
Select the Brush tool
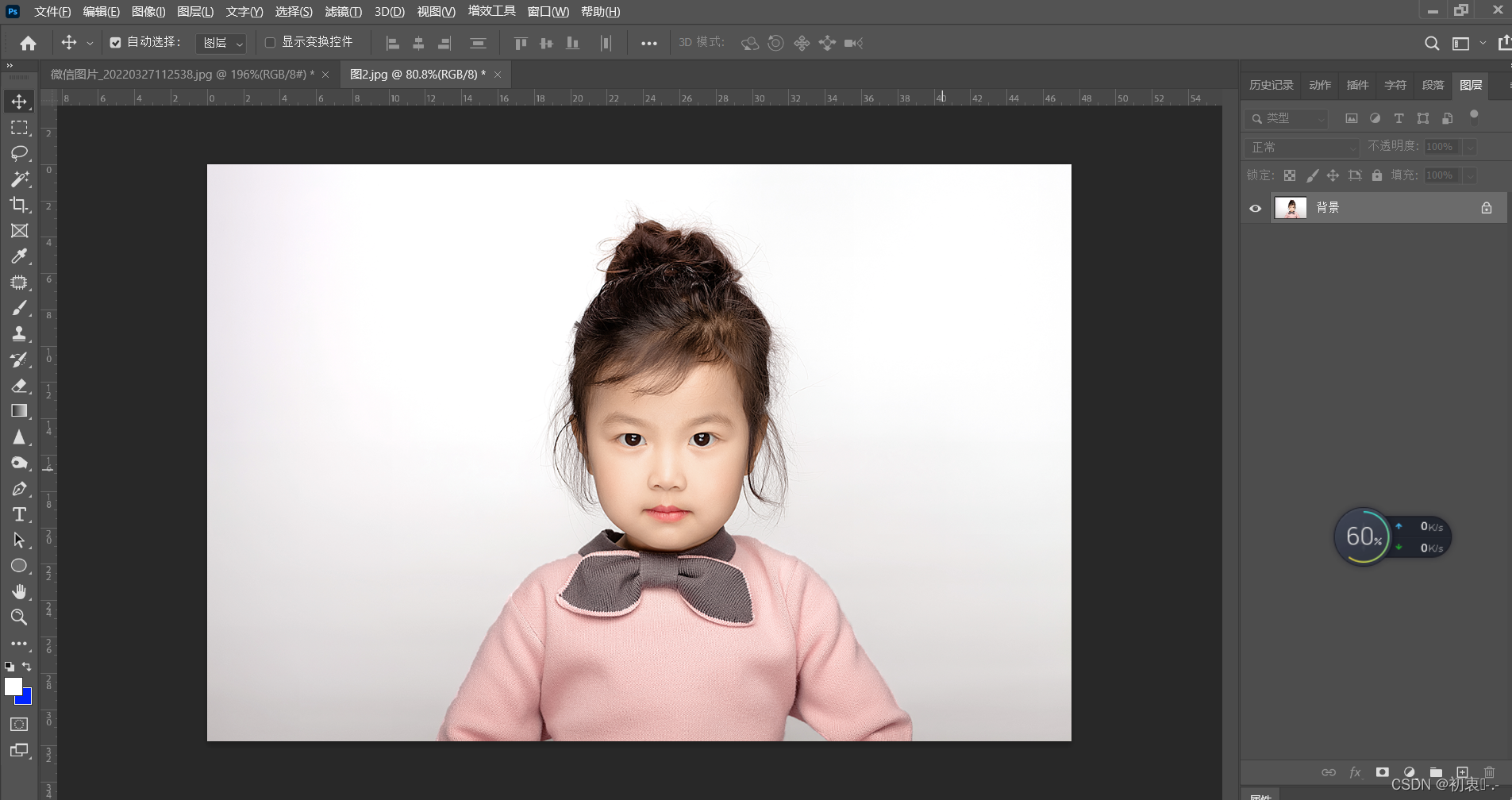[x=19, y=308]
